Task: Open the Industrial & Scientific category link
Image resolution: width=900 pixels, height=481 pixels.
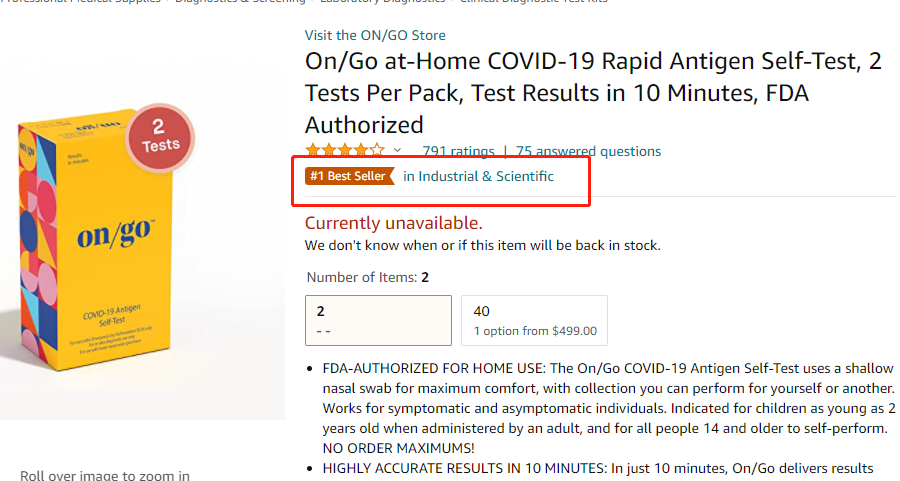Action: [478, 177]
